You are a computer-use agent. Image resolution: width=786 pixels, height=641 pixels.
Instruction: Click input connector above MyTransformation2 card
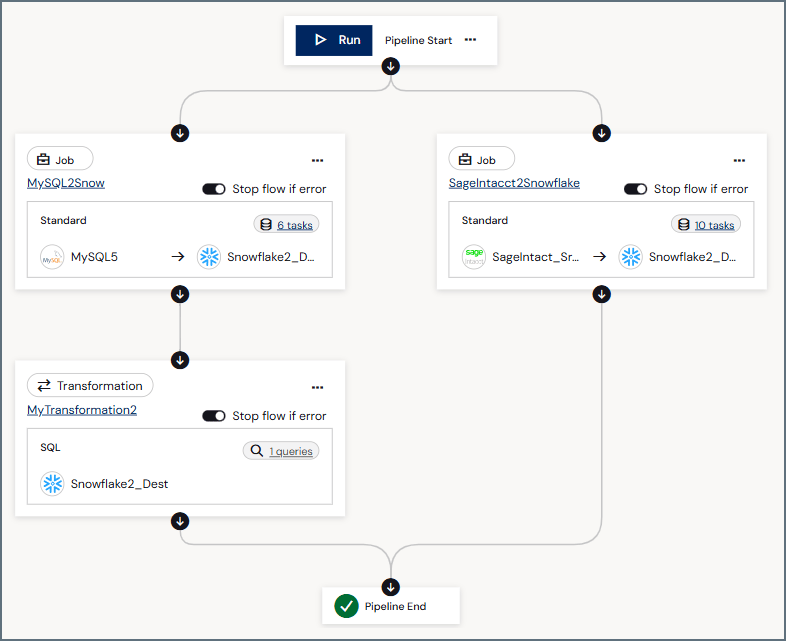click(180, 360)
